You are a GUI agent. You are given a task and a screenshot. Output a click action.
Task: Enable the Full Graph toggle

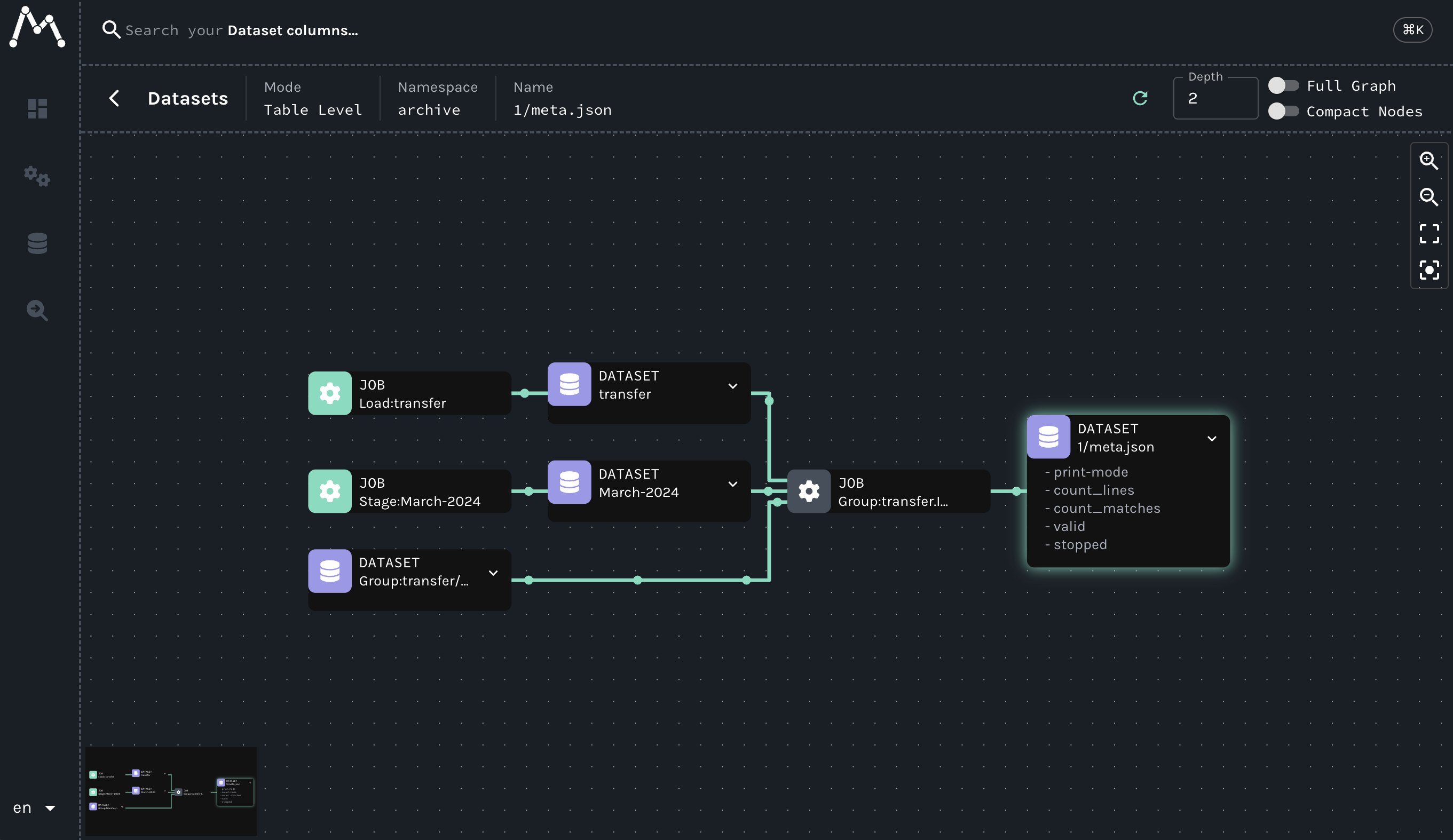pos(1283,86)
